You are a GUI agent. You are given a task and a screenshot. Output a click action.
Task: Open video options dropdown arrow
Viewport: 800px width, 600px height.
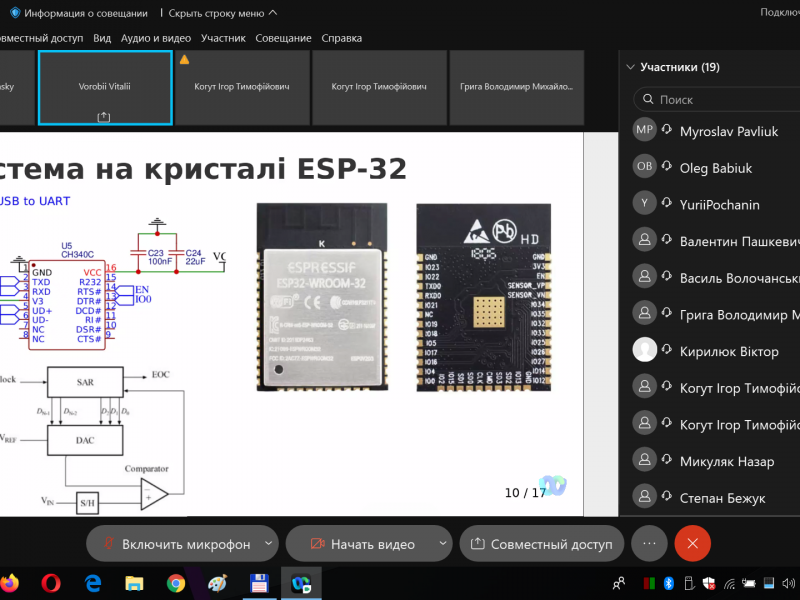point(443,543)
